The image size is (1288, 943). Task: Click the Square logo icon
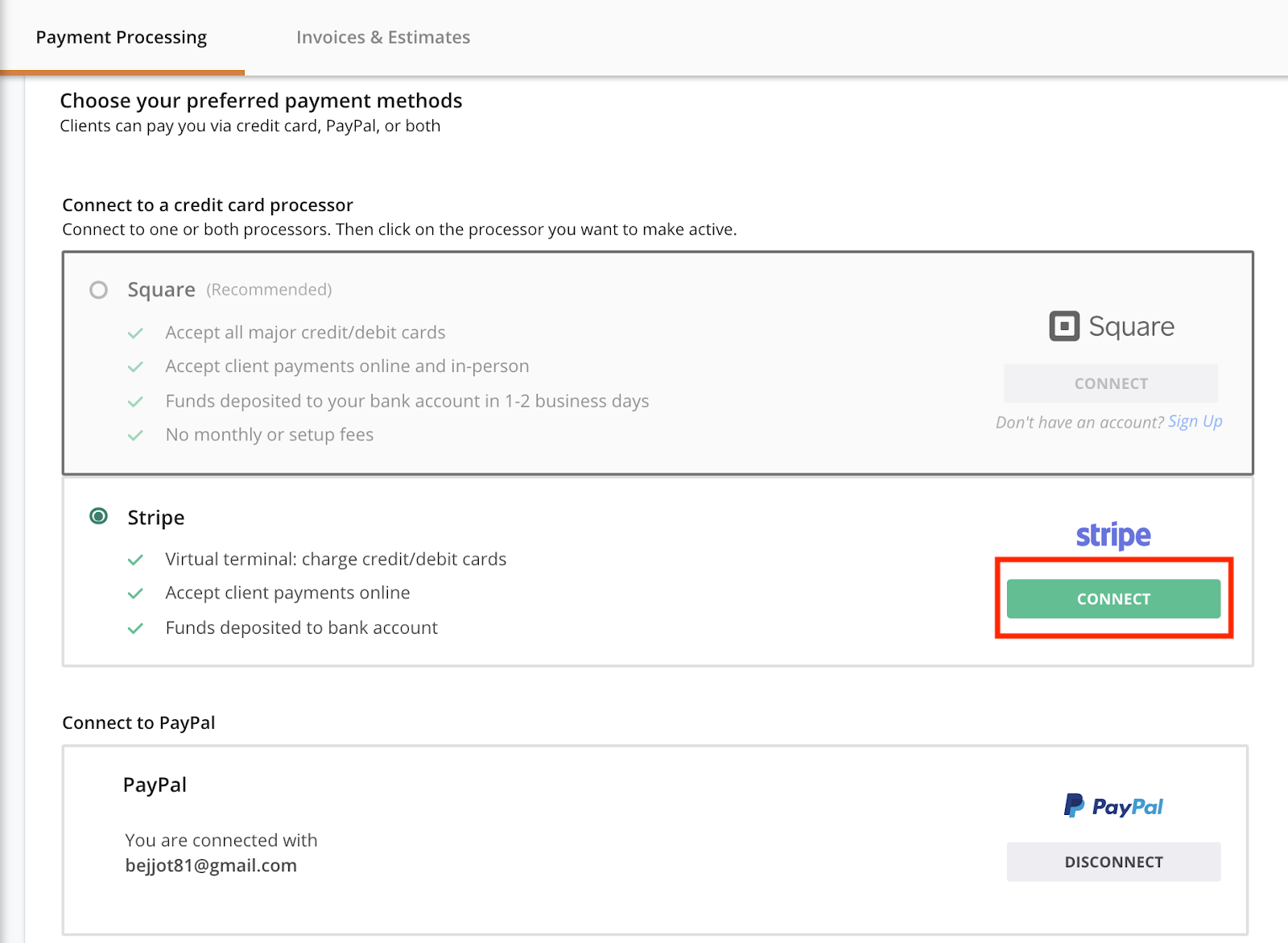click(x=1063, y=326)
